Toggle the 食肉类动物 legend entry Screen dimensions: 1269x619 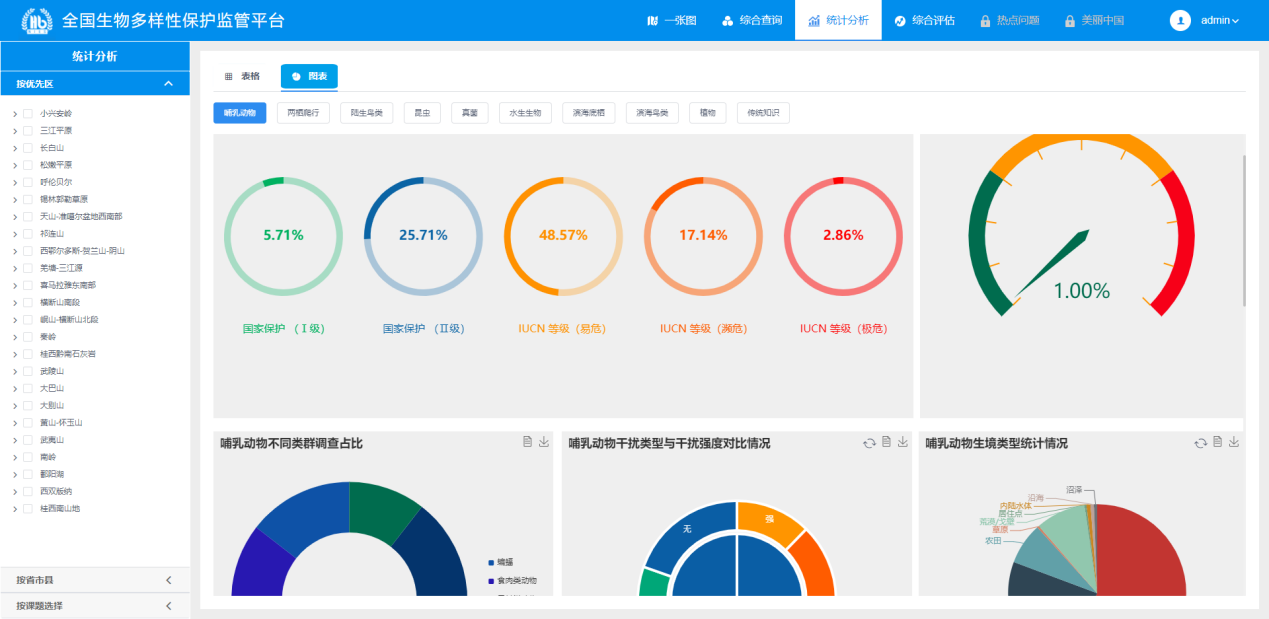tap(512, 581)
